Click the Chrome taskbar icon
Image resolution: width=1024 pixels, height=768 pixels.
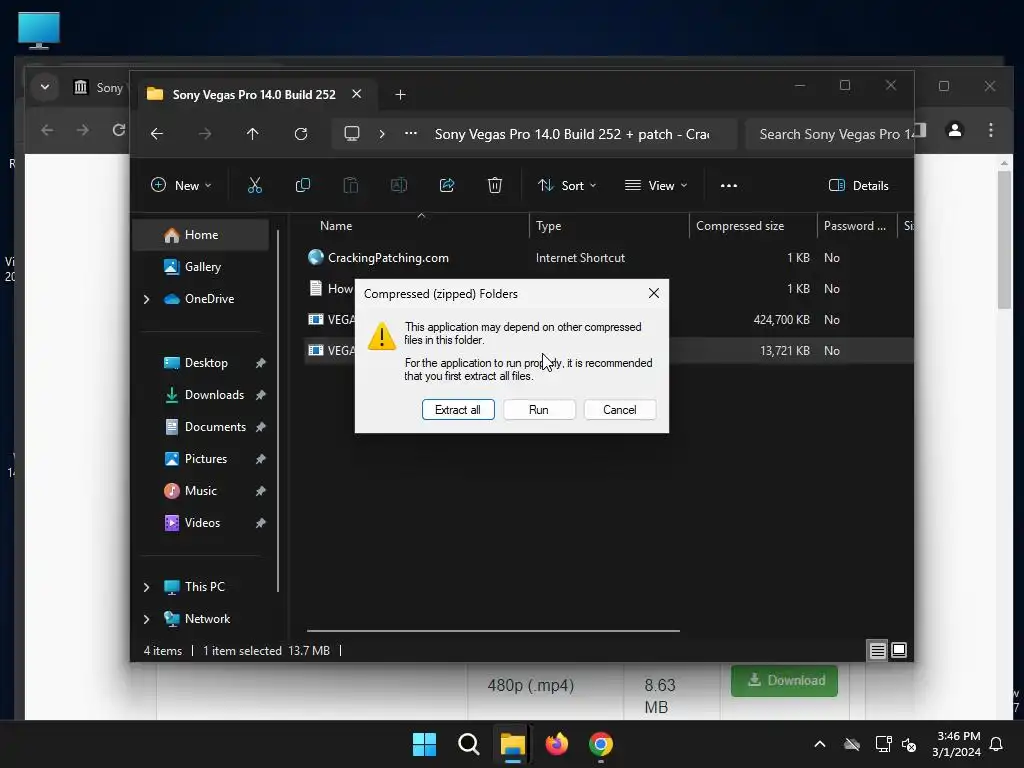coord(601,744)
